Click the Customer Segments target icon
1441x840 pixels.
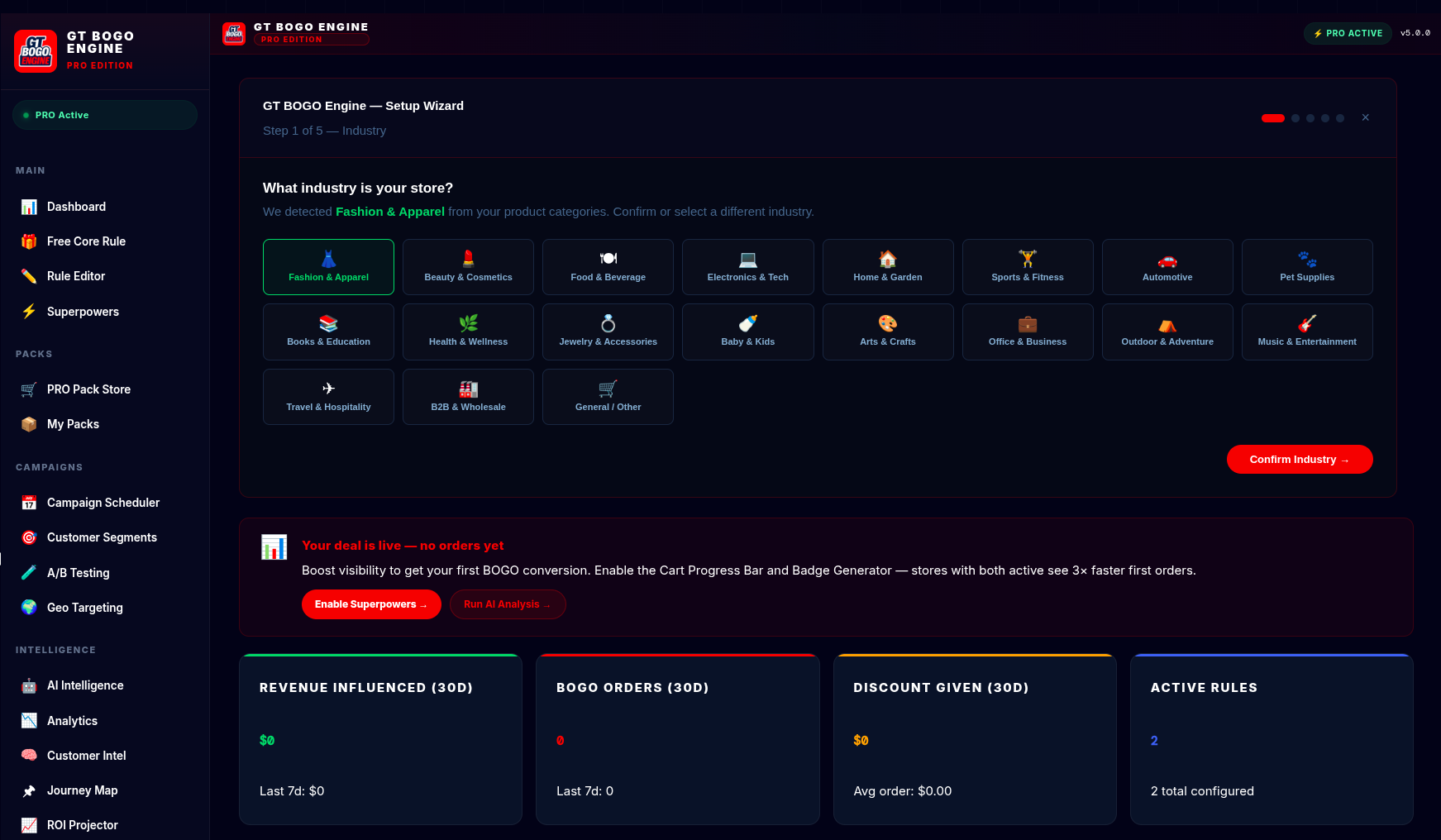coord(29,537)
